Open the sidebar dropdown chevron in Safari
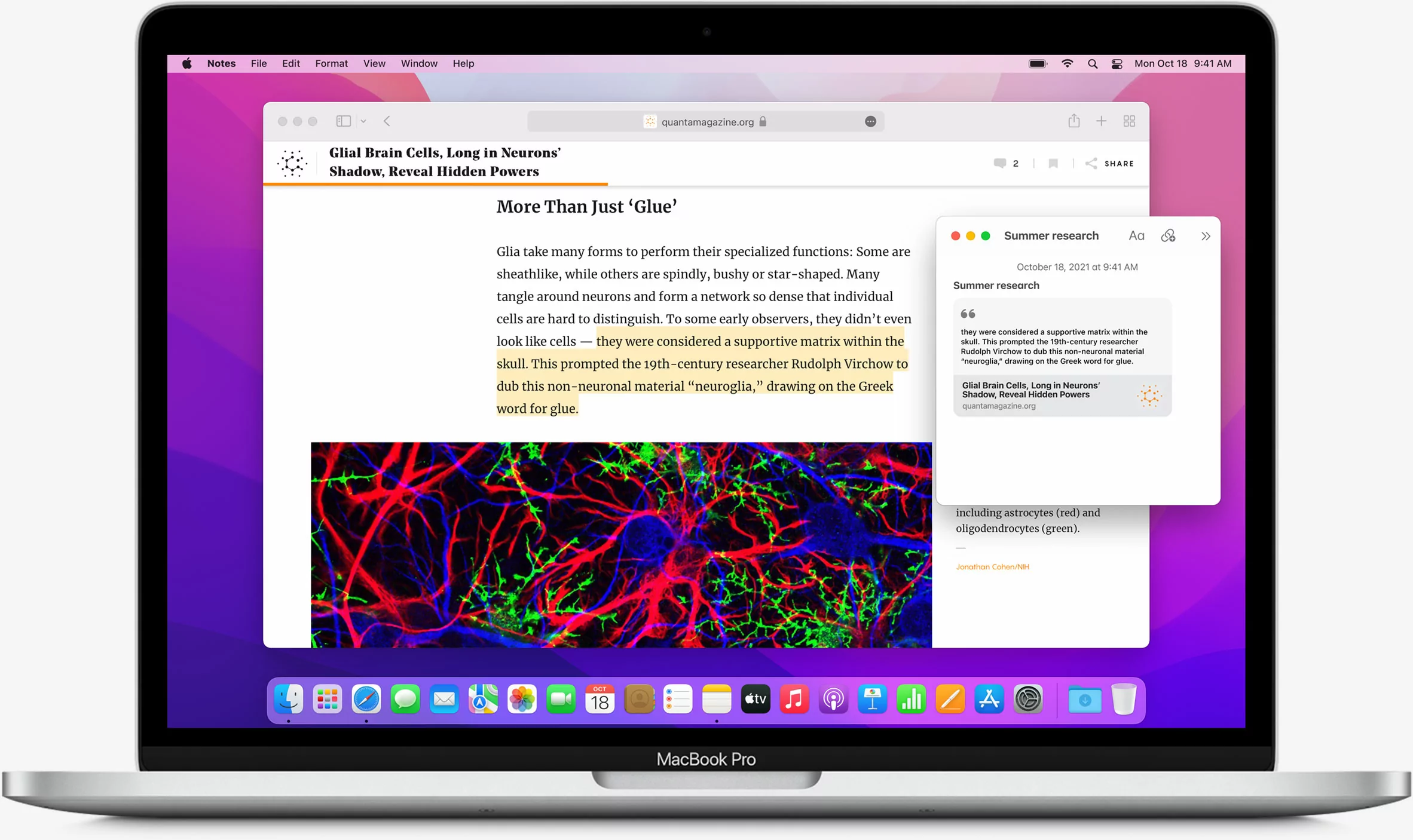This screenshot has height=840, width=1413. click(x=363, y=121)
